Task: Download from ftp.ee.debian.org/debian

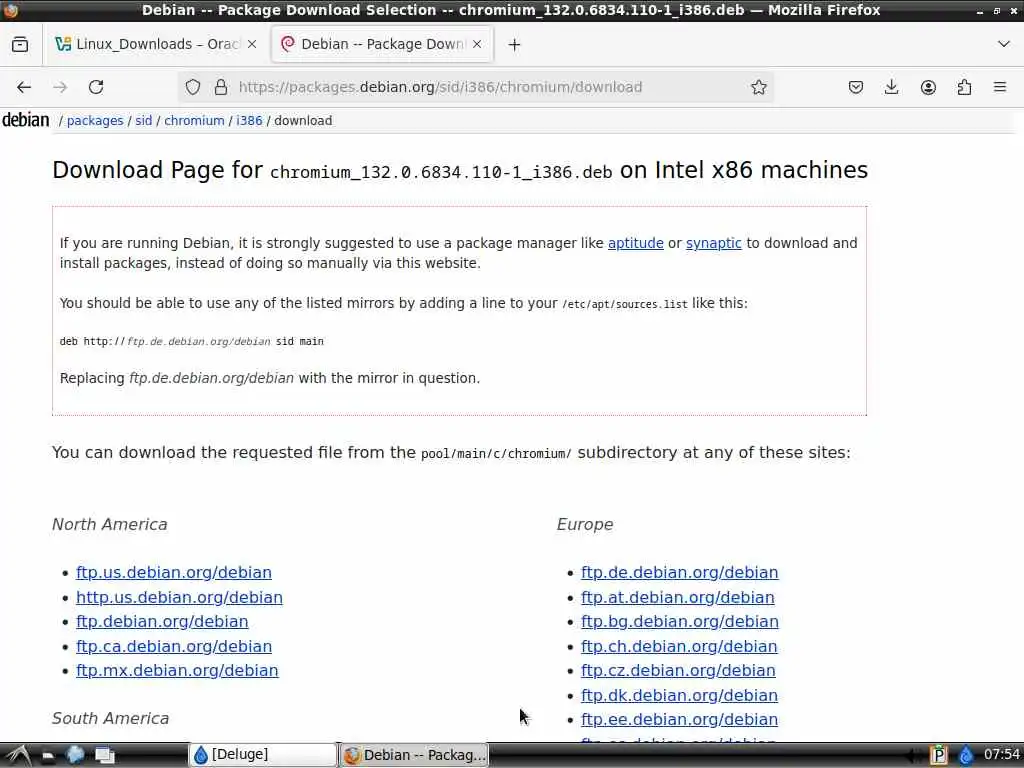Action: (679, 719)
